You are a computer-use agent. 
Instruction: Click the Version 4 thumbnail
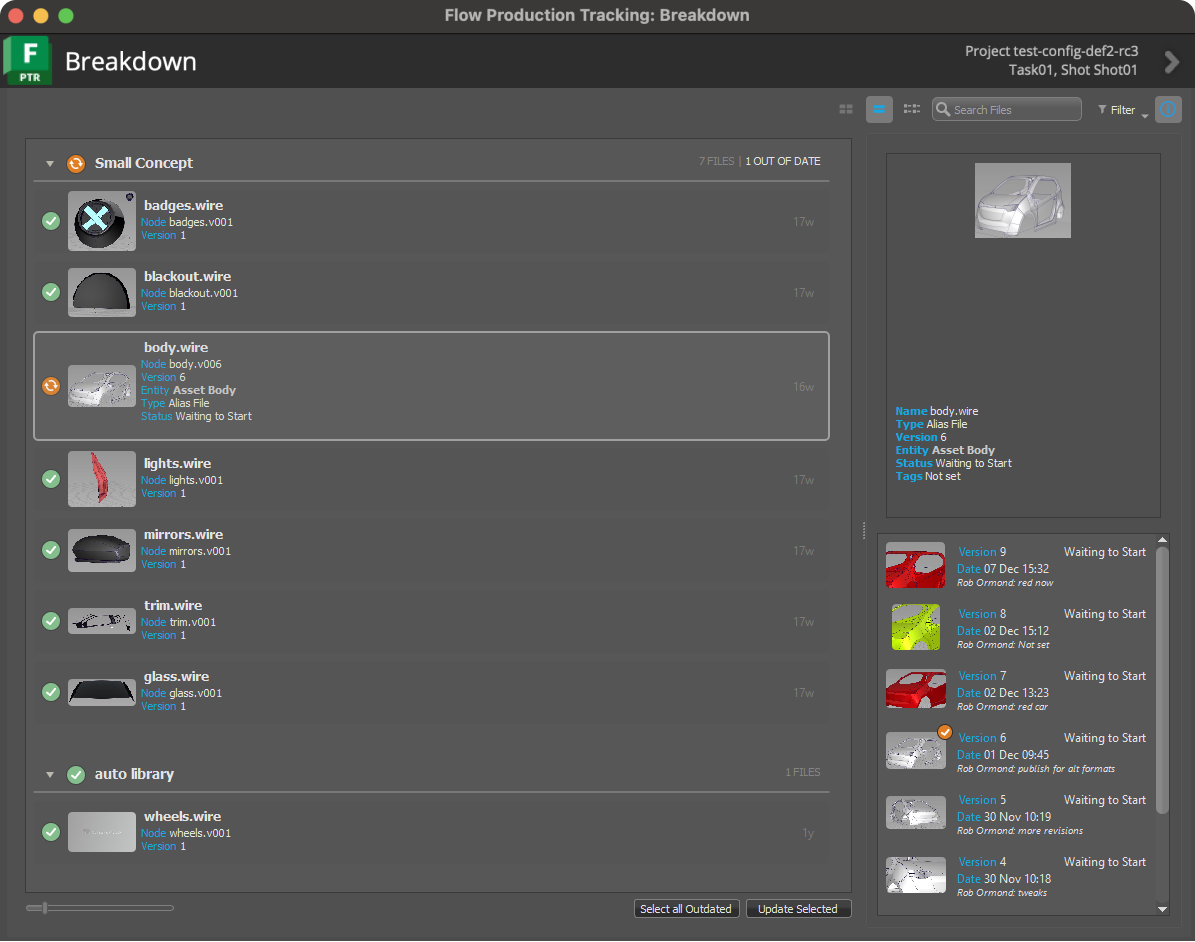click(x=915, y=875)
